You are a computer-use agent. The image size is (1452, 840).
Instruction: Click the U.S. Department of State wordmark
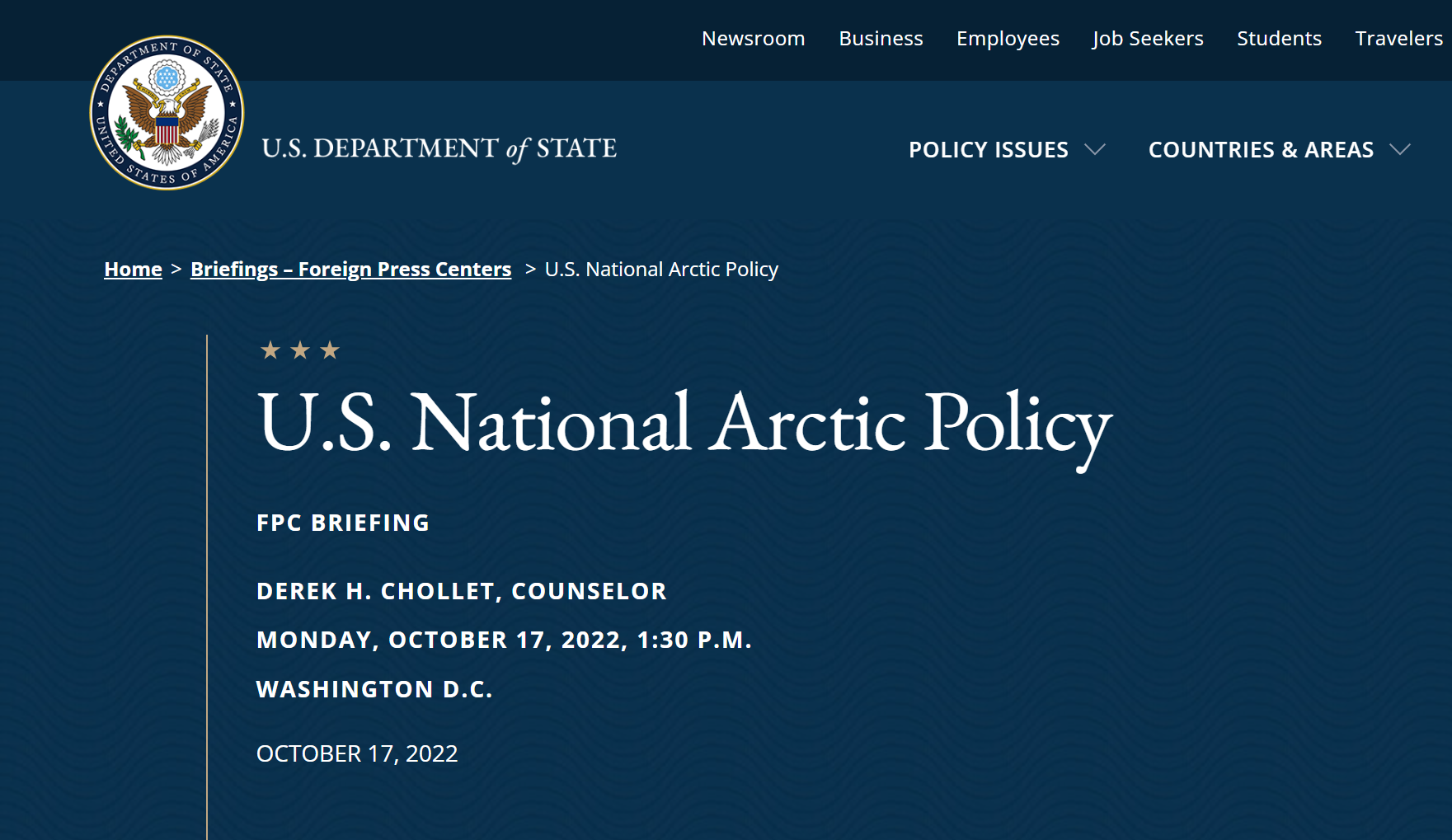pos(439,148)
